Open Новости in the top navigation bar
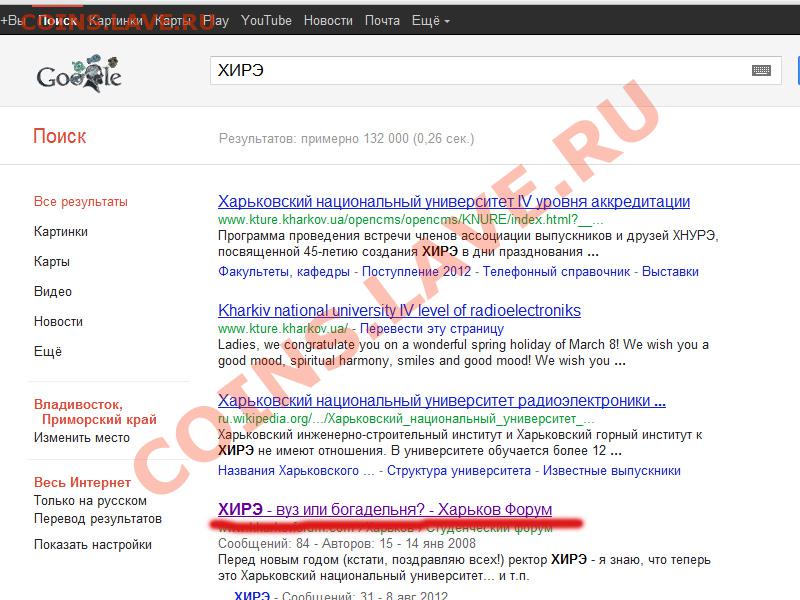 328,20
